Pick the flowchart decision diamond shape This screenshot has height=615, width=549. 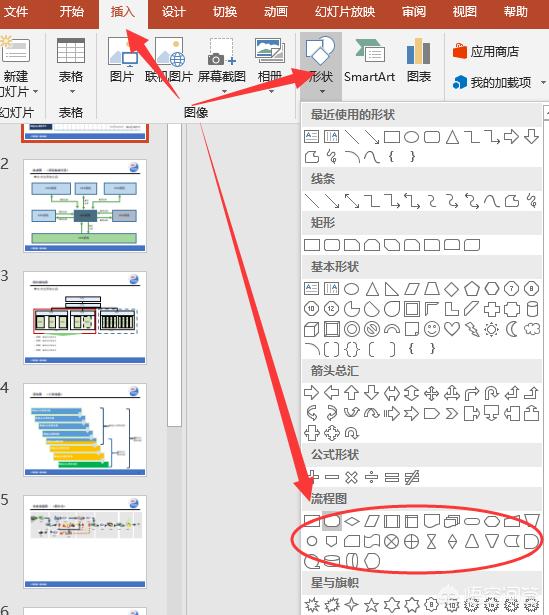coord(352,521)
